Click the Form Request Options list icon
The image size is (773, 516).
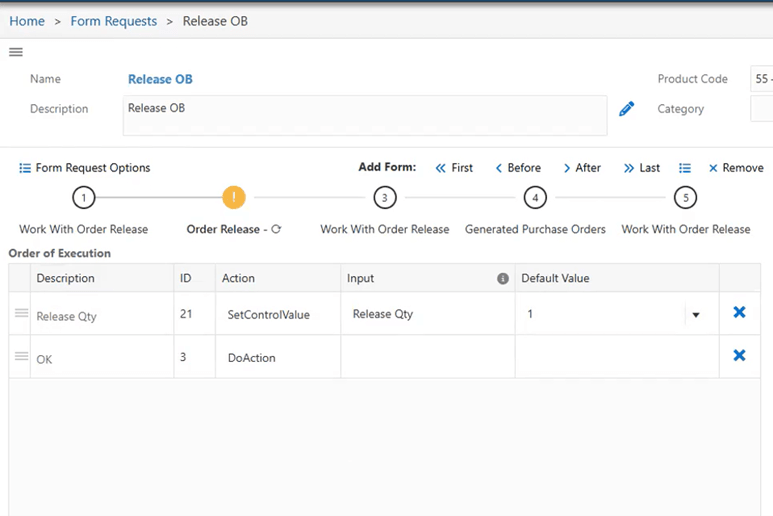pos(25,168)
